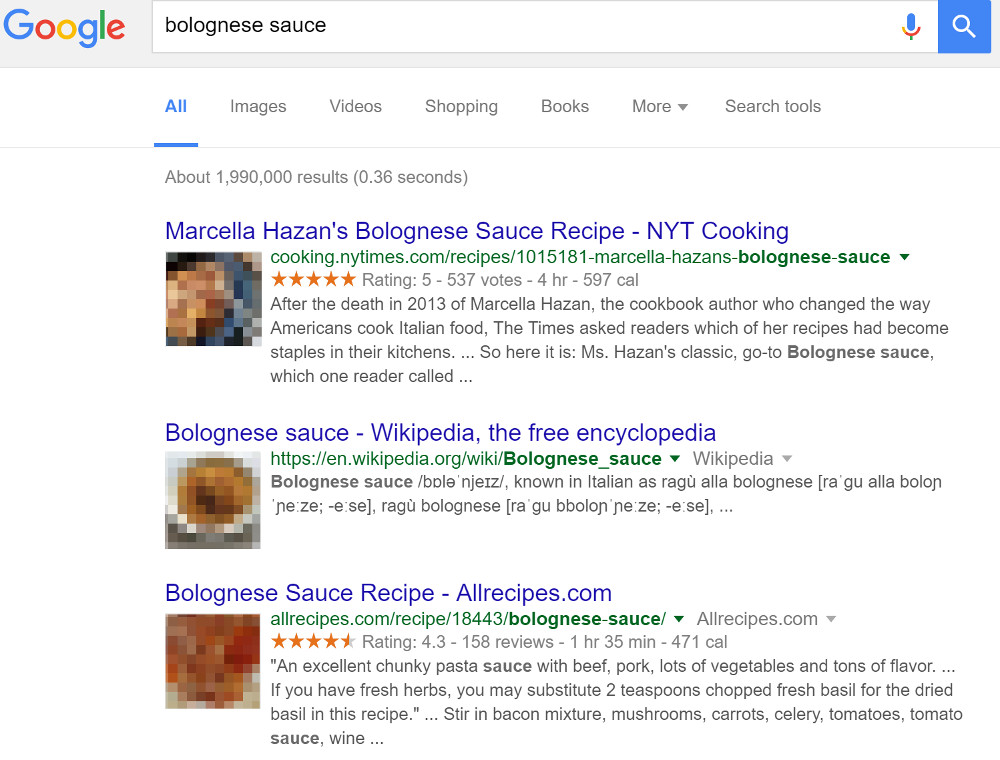Click the Wikipedia Bolognese sauce article image
Viewport: 1000px width, 760px height.
(x=212, y=500)
